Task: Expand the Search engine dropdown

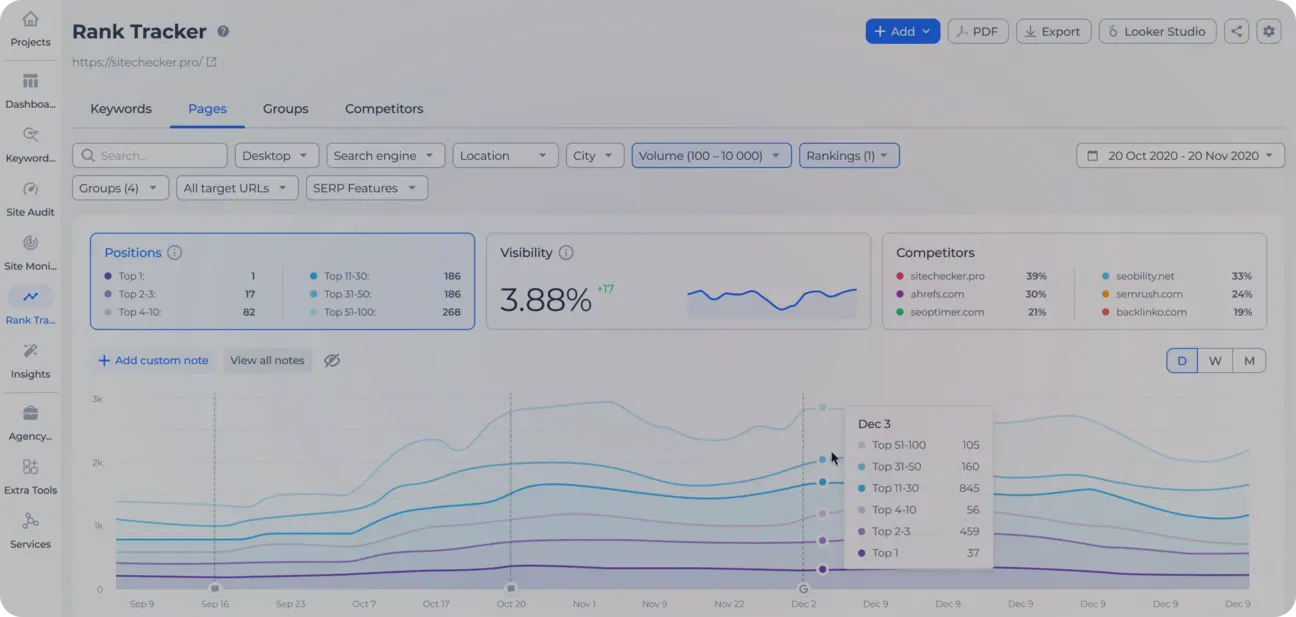Action: [x=385, y=156]
